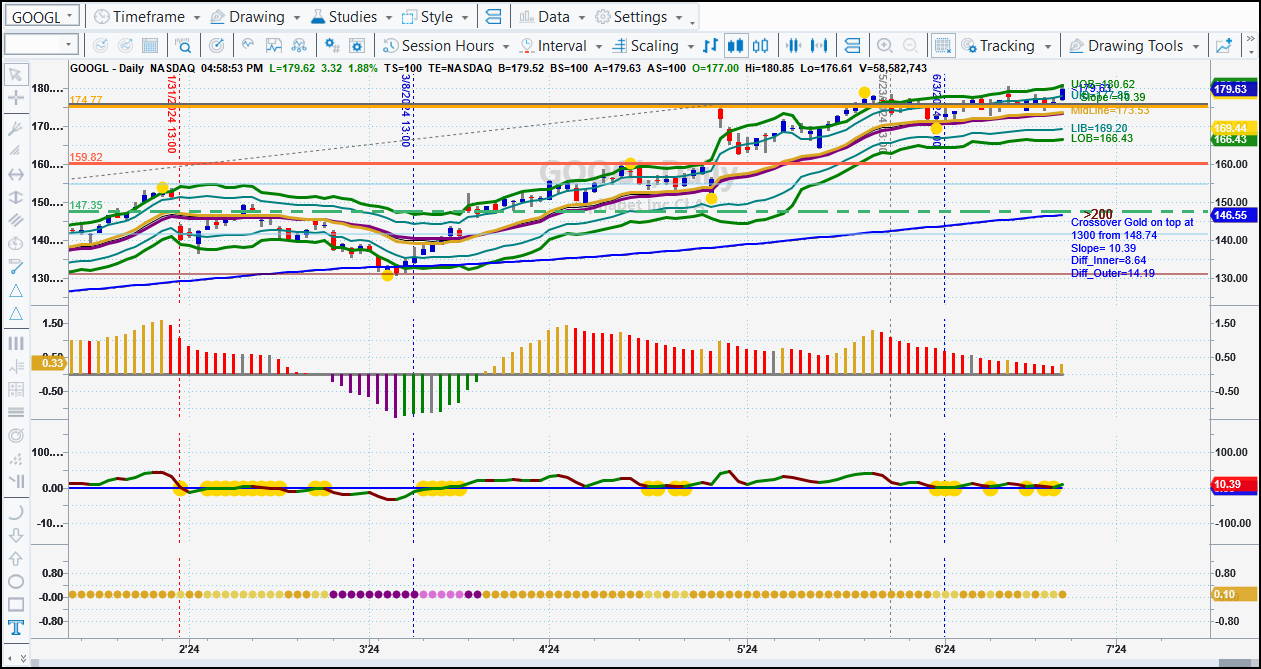This screenshot has height=669, width=1261.
Task: Pick the concentric circles drawing tool
Action: 16,436
